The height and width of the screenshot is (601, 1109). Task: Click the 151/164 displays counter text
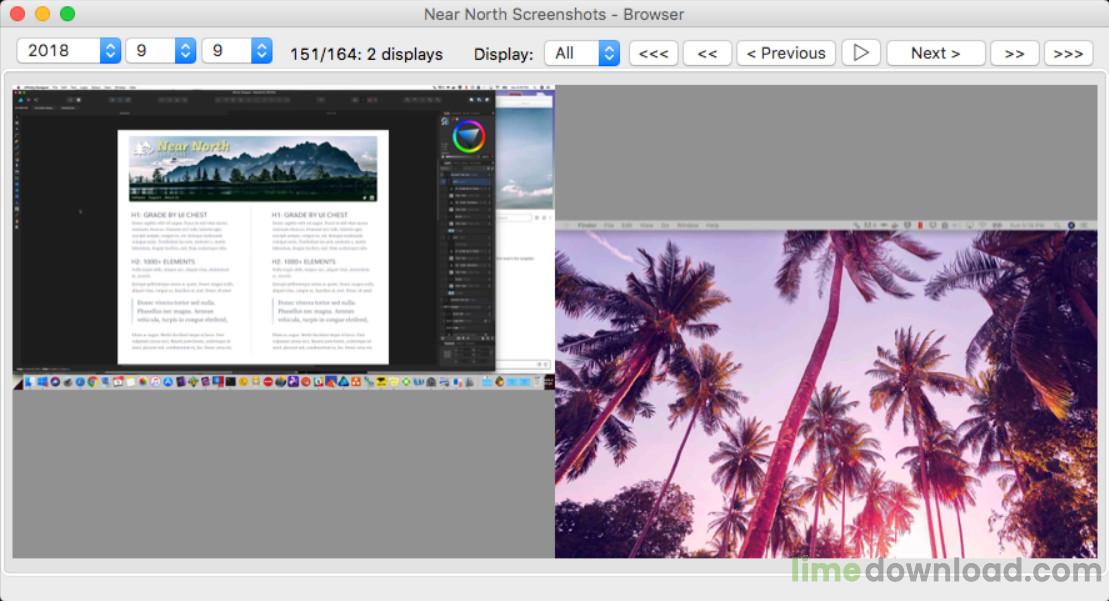(366, 54)
